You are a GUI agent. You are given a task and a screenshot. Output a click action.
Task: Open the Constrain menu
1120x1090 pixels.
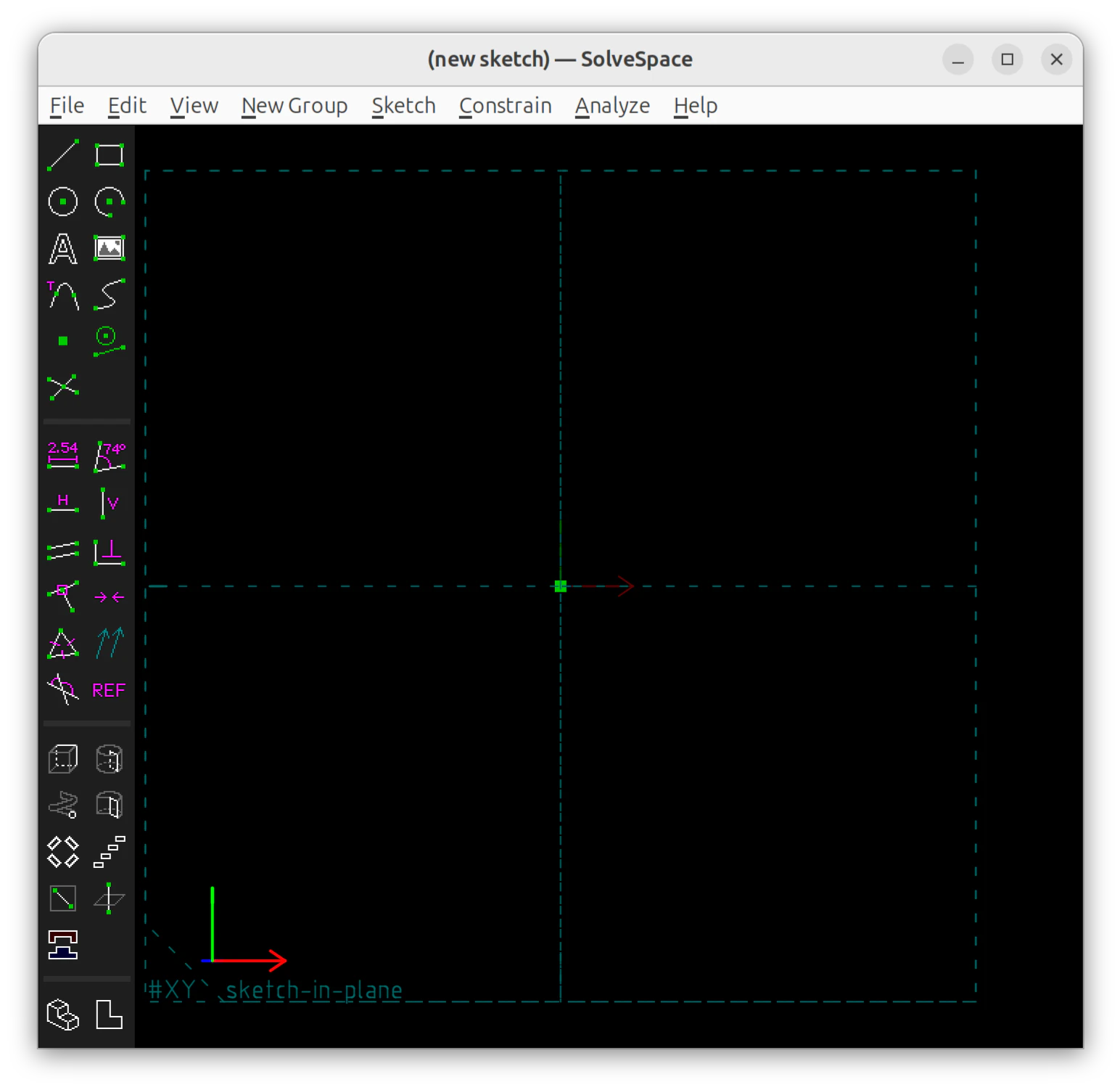[x=506, y=106]
